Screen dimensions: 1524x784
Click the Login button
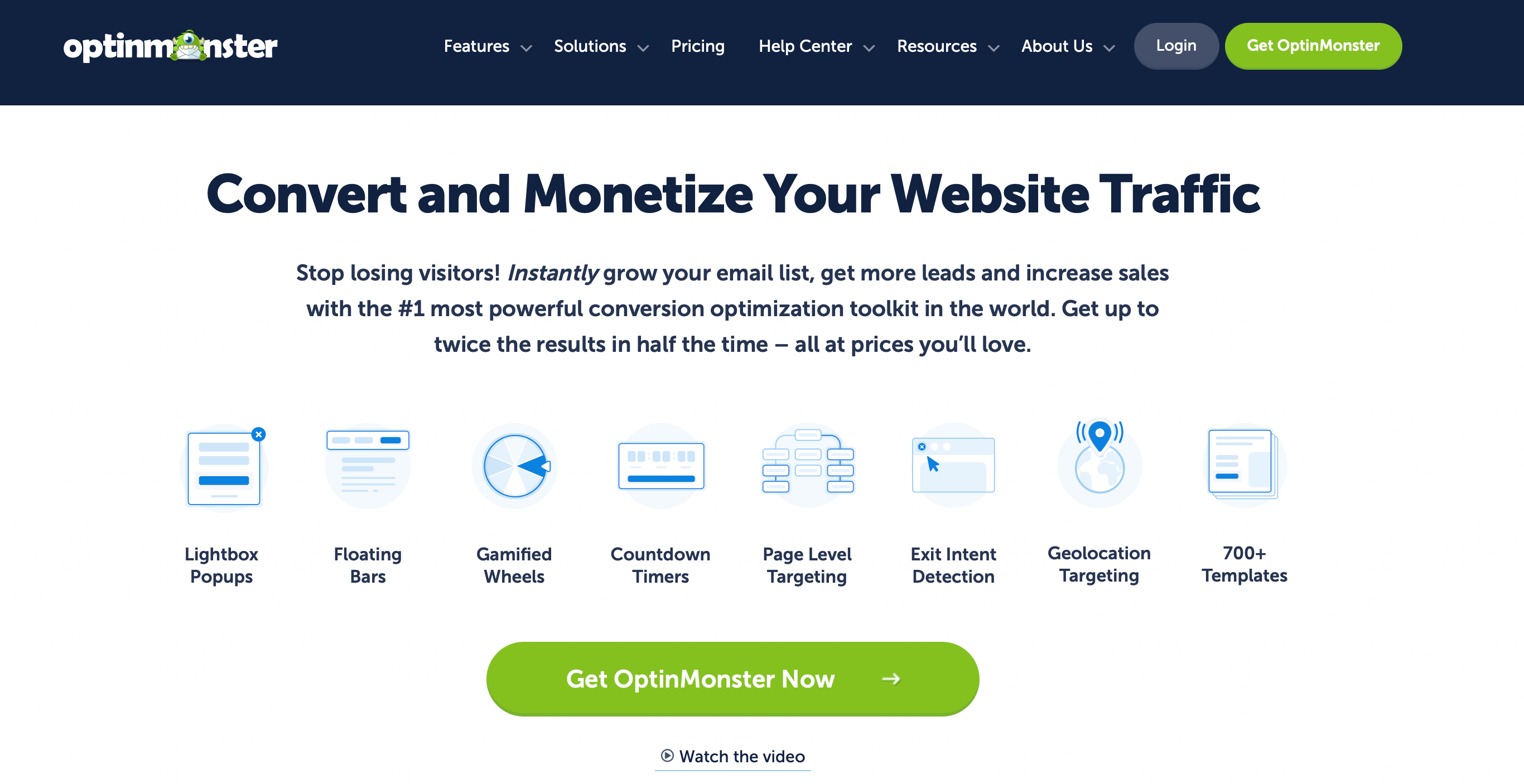click(1176, 45)
